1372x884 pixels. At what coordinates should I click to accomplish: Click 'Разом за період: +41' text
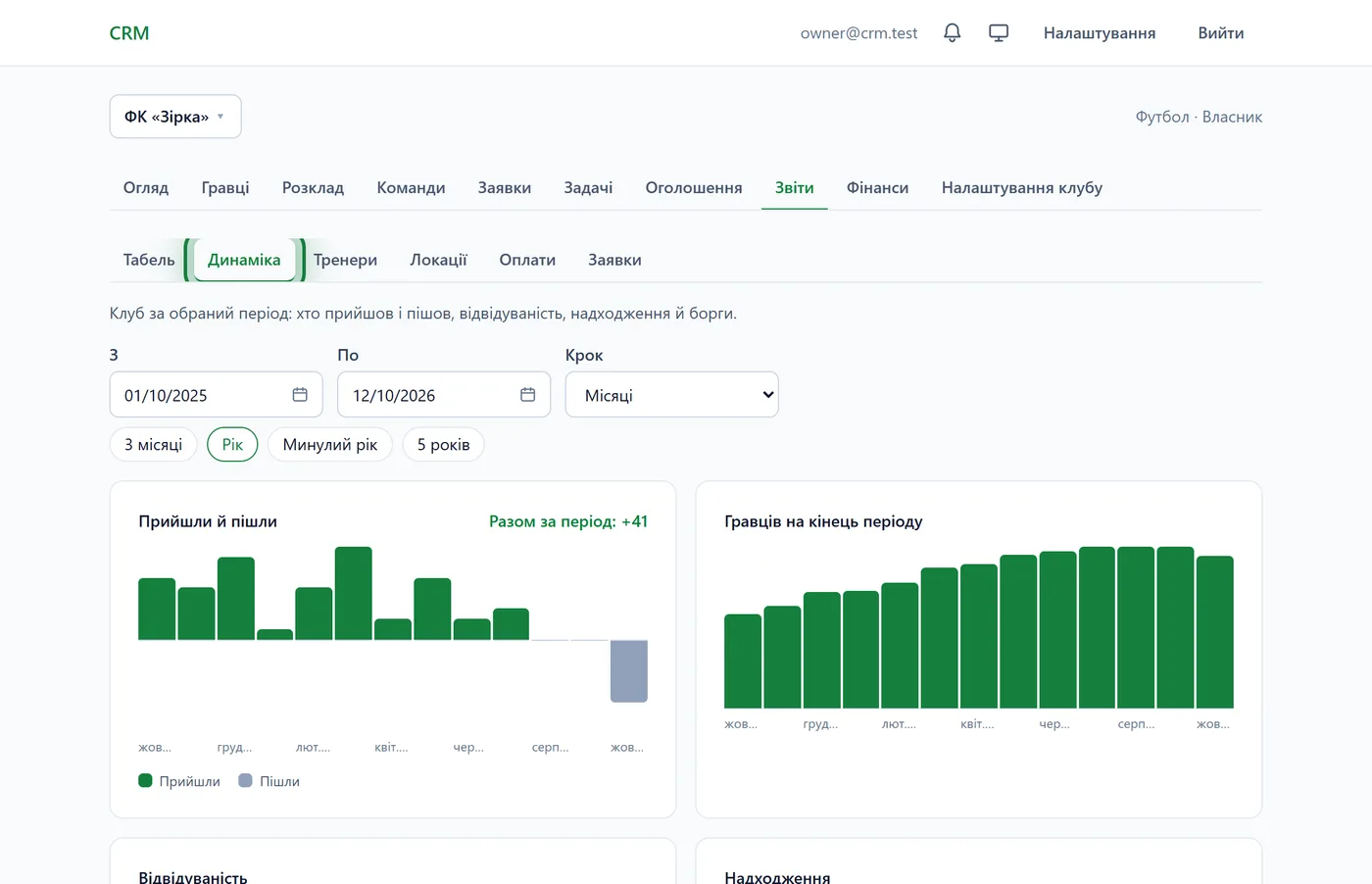coord(568,521)
